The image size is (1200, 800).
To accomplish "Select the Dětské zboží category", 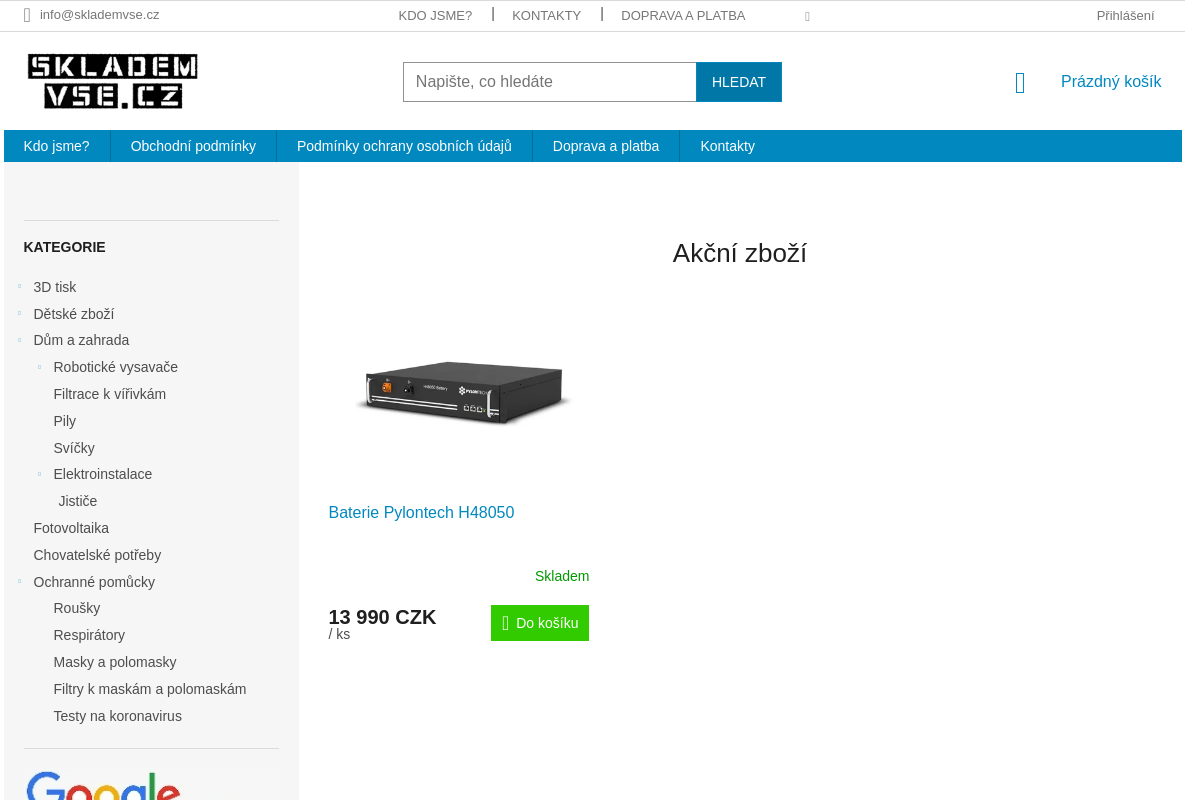I will (x=74, y=314).
